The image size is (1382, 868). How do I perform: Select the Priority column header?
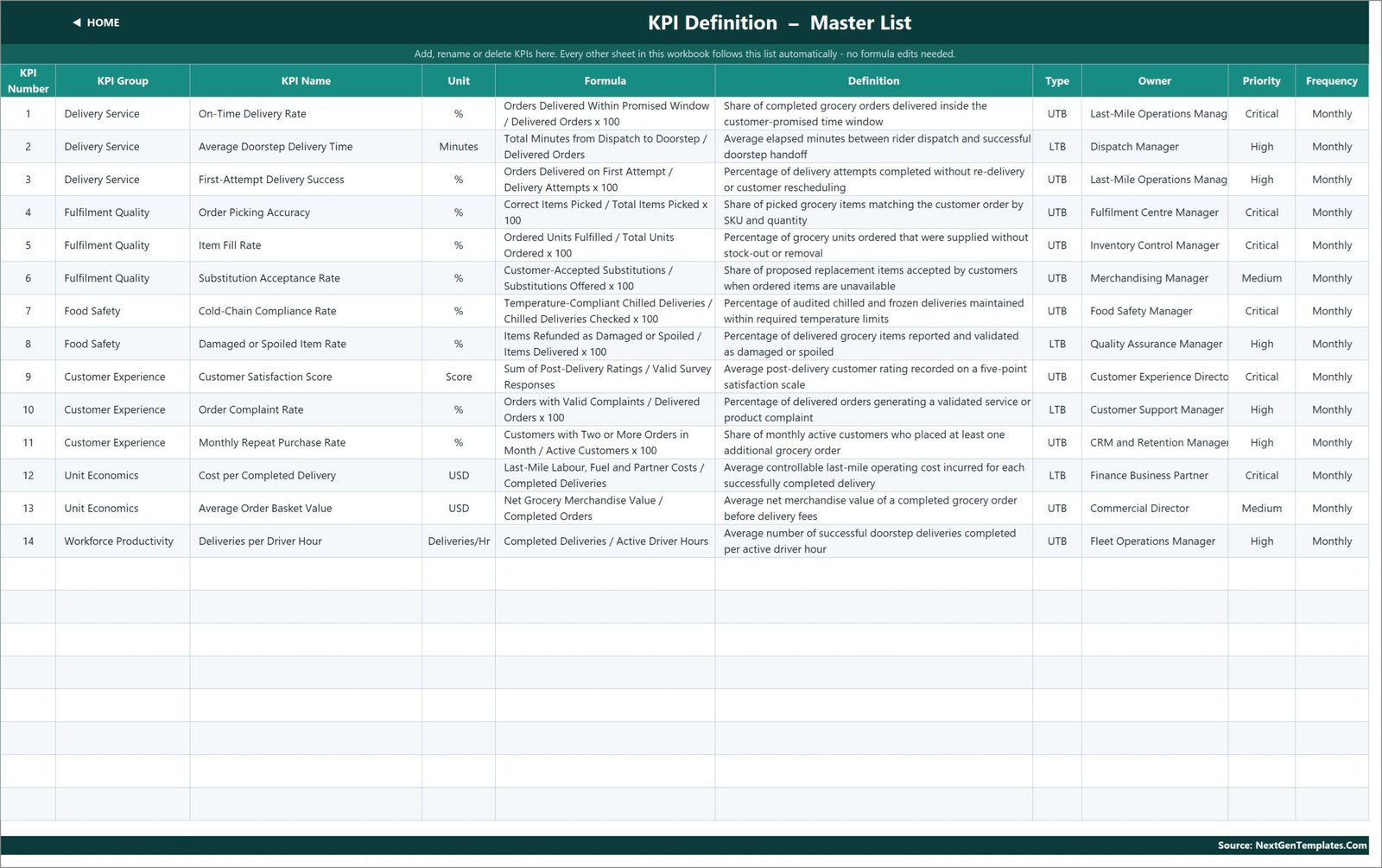tap(1261, 80)
